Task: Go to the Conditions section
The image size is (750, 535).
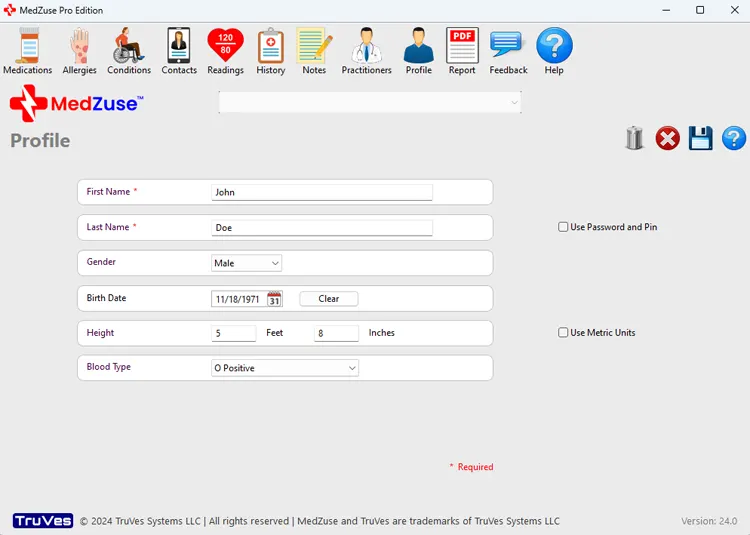Action: pos(129,51)
